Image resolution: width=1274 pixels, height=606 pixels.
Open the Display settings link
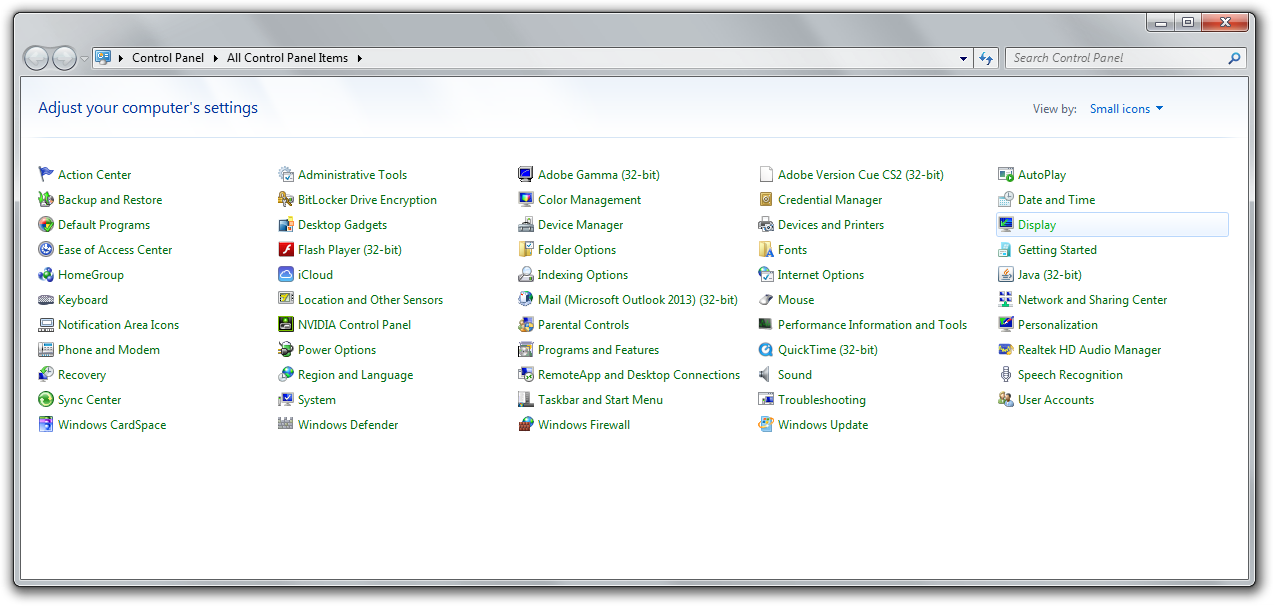(1037, 224)
